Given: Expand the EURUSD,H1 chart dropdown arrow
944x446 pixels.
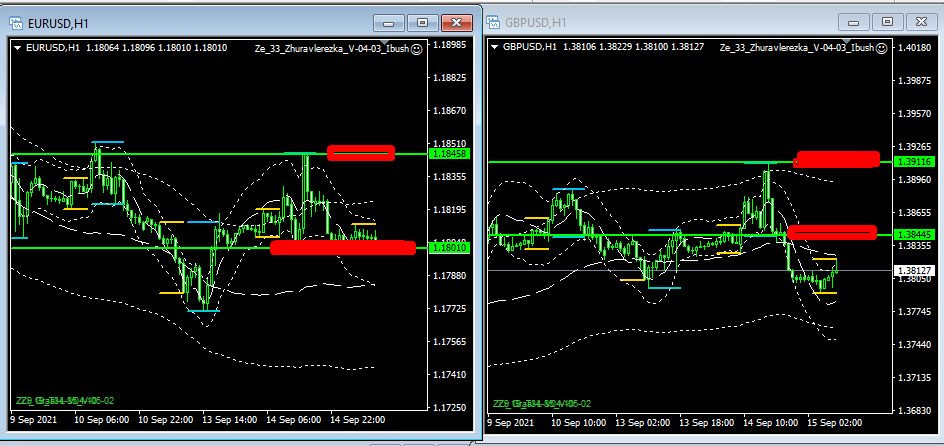Looking at the screenshot, I should [x=18, y=46].
